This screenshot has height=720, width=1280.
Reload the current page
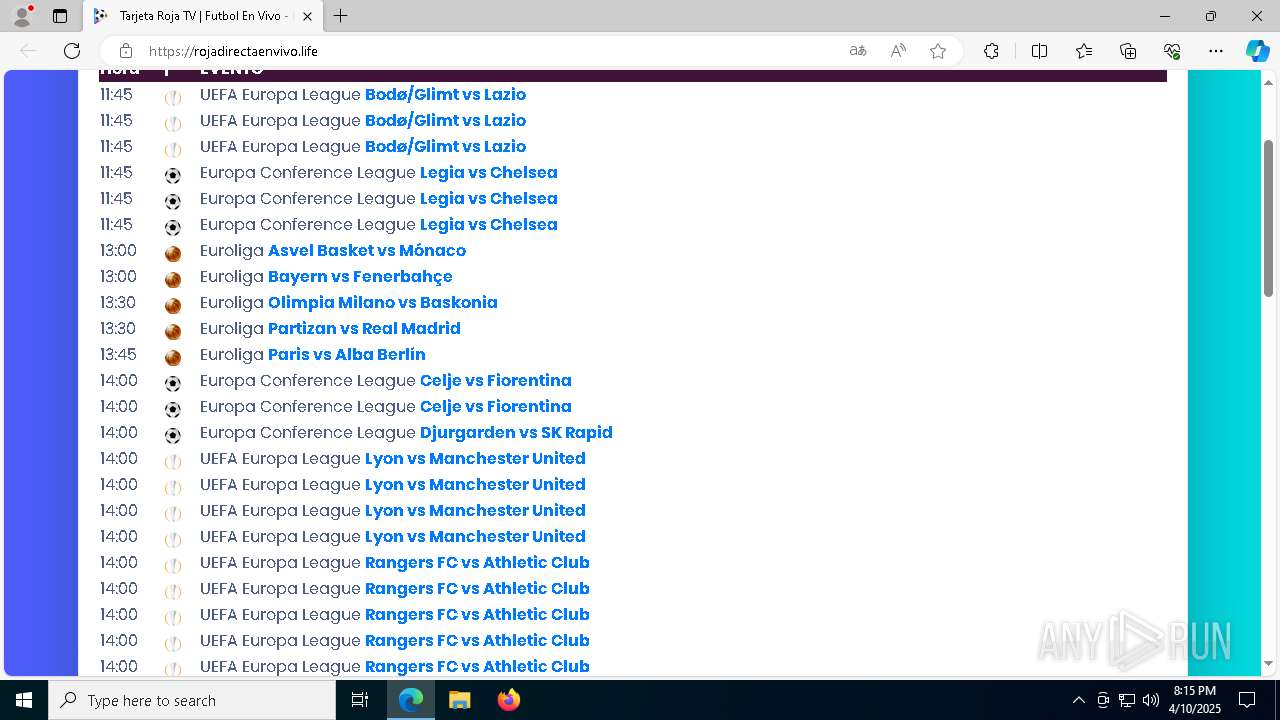tap(72, 51)
